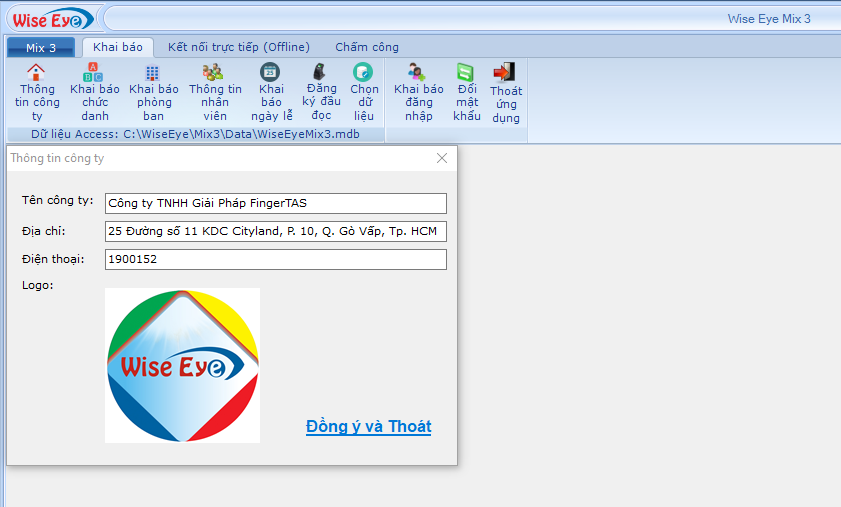Click Đăng ký đầu đọc device icon
841x507 pixels.
(320, 73)
